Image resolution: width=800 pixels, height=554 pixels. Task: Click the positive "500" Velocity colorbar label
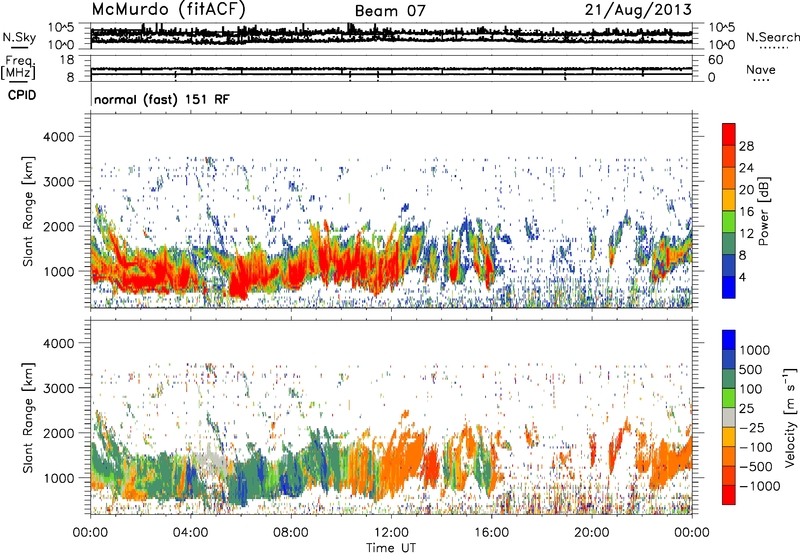click(x=751, y=369)
